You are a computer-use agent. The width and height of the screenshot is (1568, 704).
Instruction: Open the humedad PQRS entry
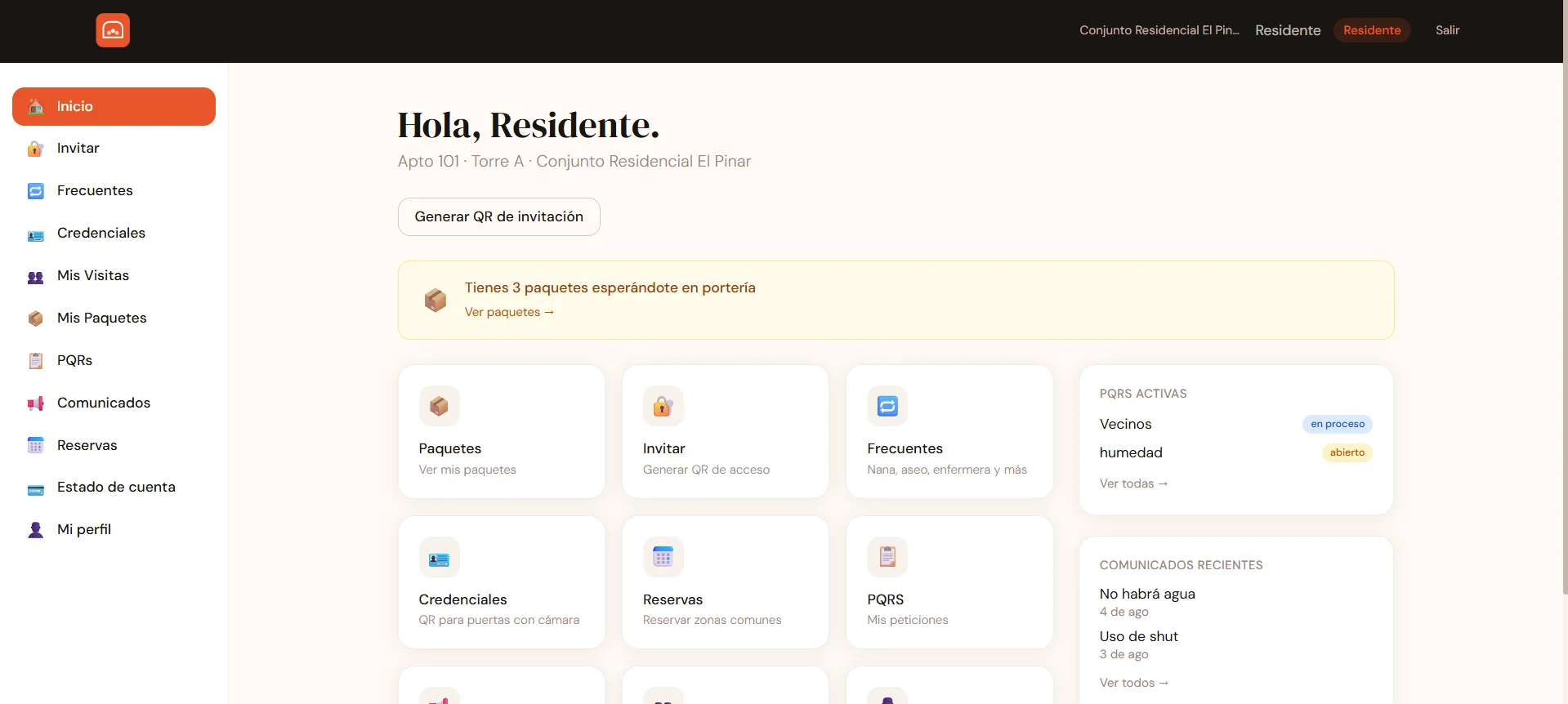tap(1131, 452)
